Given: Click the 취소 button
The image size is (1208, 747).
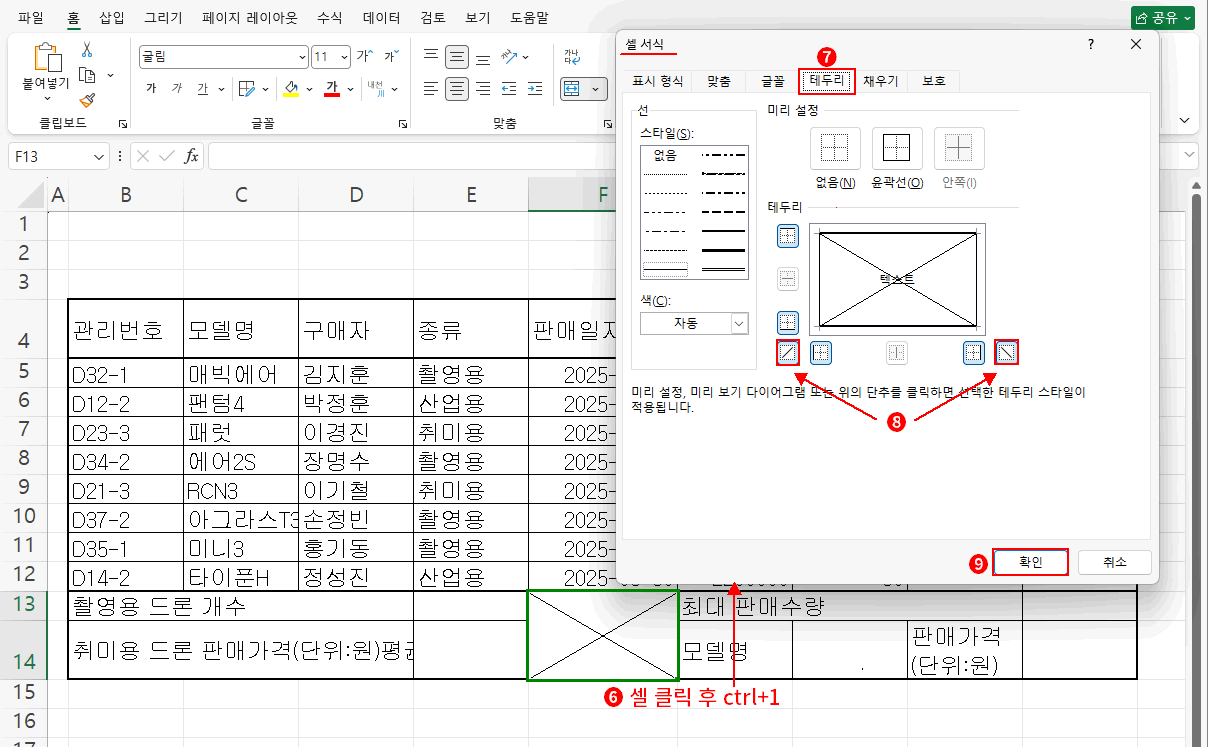Looking at the screenshot, I should tap(1114, 562).
